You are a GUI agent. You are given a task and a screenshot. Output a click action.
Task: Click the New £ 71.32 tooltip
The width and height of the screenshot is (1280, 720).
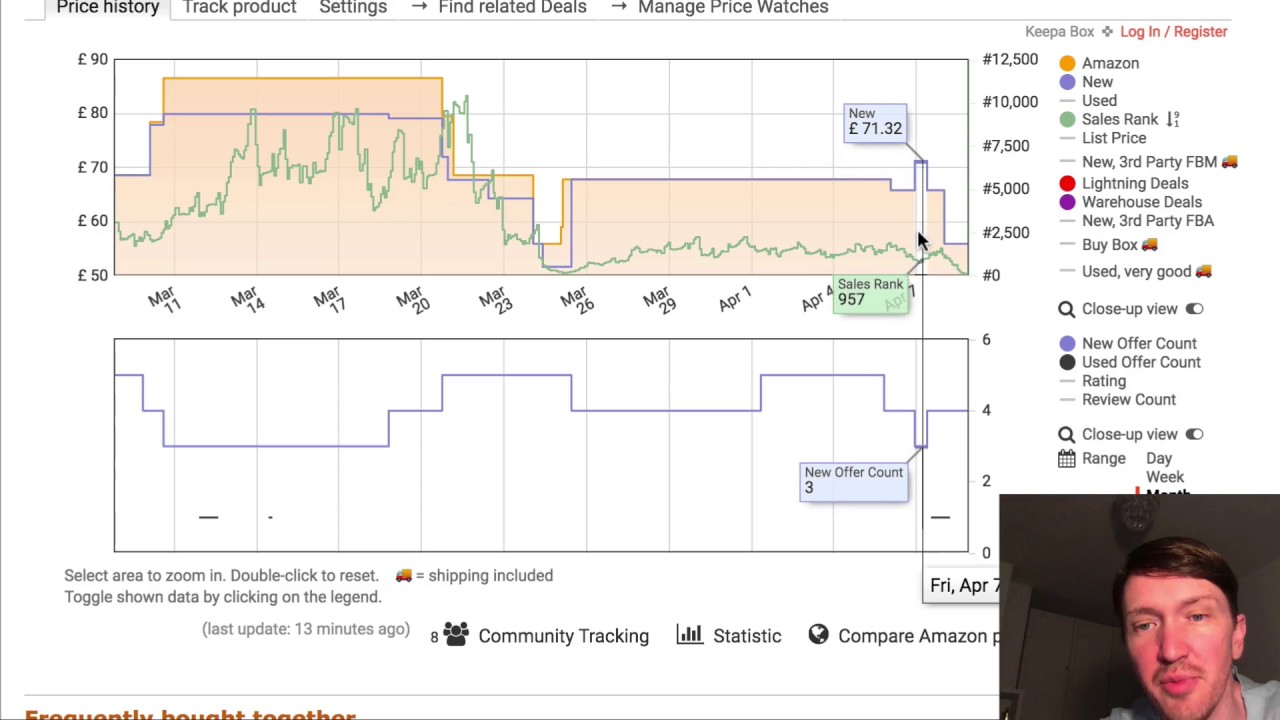coord(875,122)
